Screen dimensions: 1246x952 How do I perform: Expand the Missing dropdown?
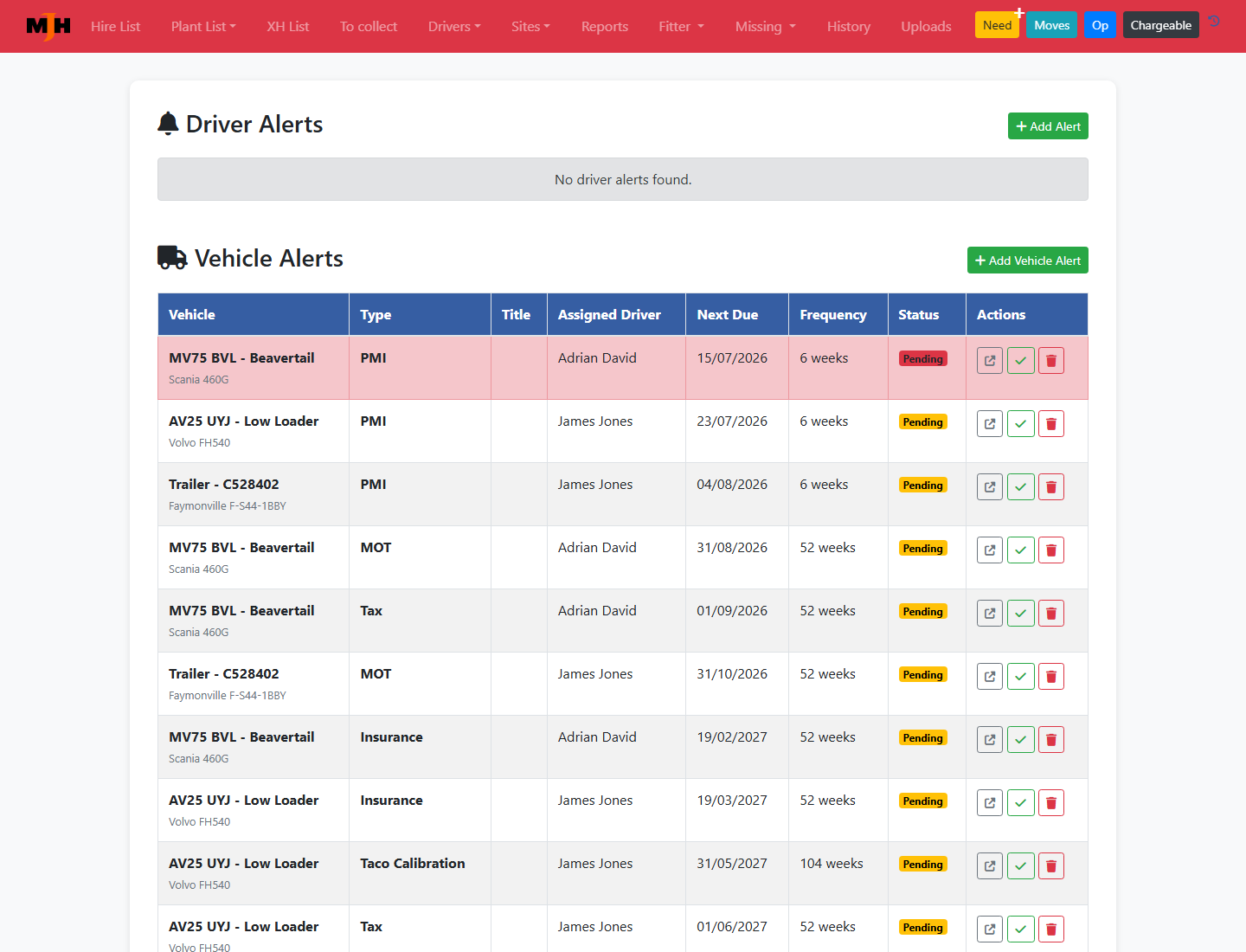pos(766,27)
